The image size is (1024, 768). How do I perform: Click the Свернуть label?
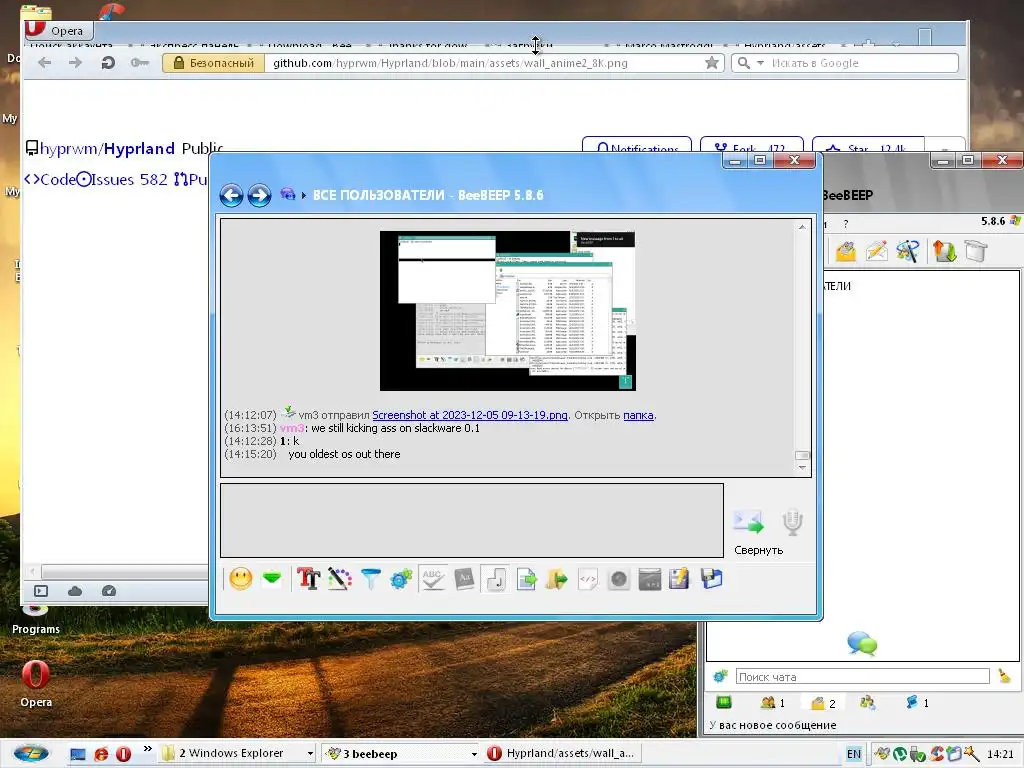tap(758, 551)
